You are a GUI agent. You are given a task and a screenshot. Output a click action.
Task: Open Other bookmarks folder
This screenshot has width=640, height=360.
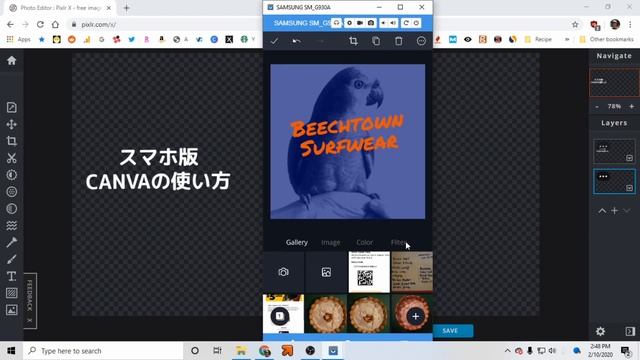(607, 39)
